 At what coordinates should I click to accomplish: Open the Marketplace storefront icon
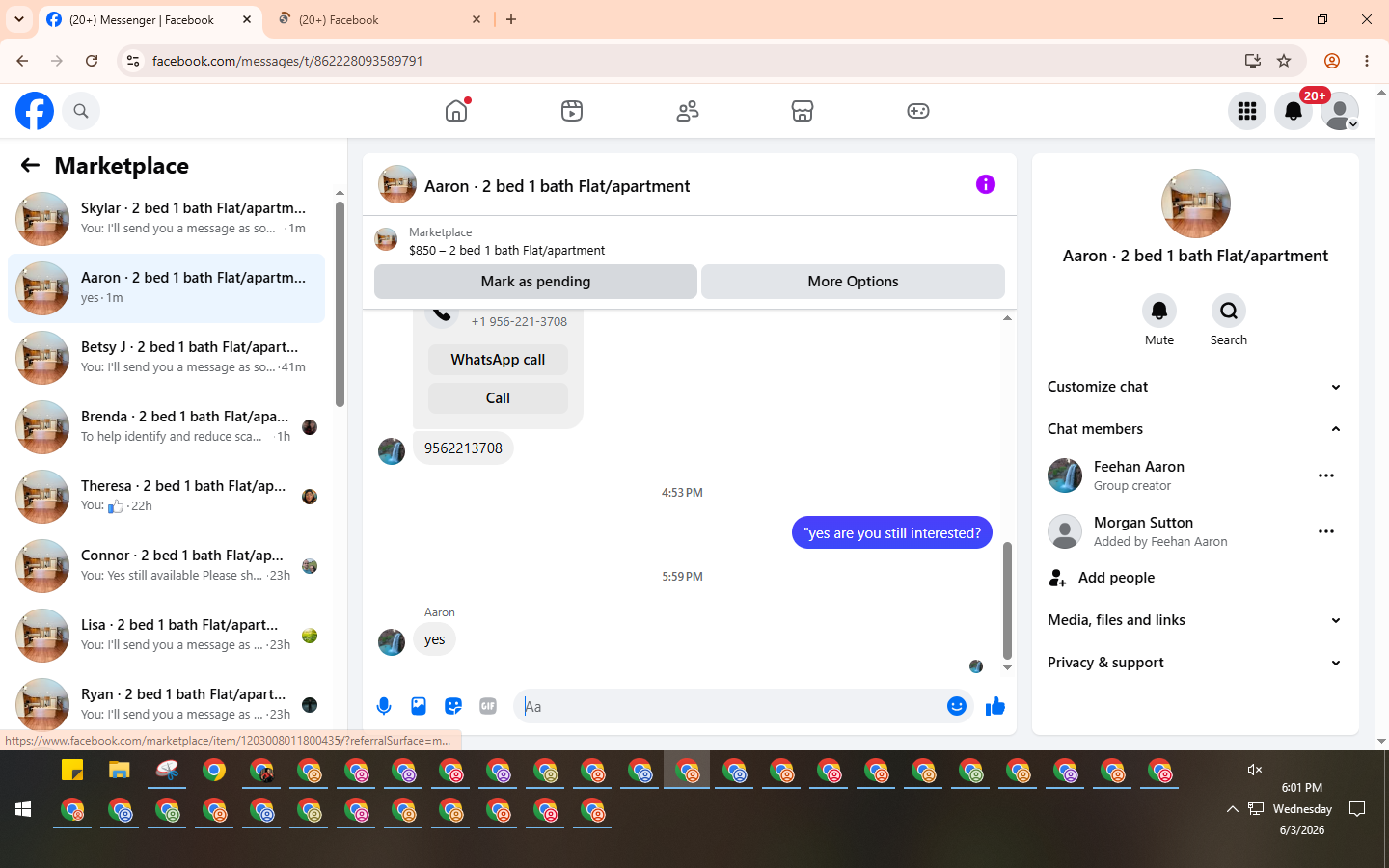click(x=803, y=111)
